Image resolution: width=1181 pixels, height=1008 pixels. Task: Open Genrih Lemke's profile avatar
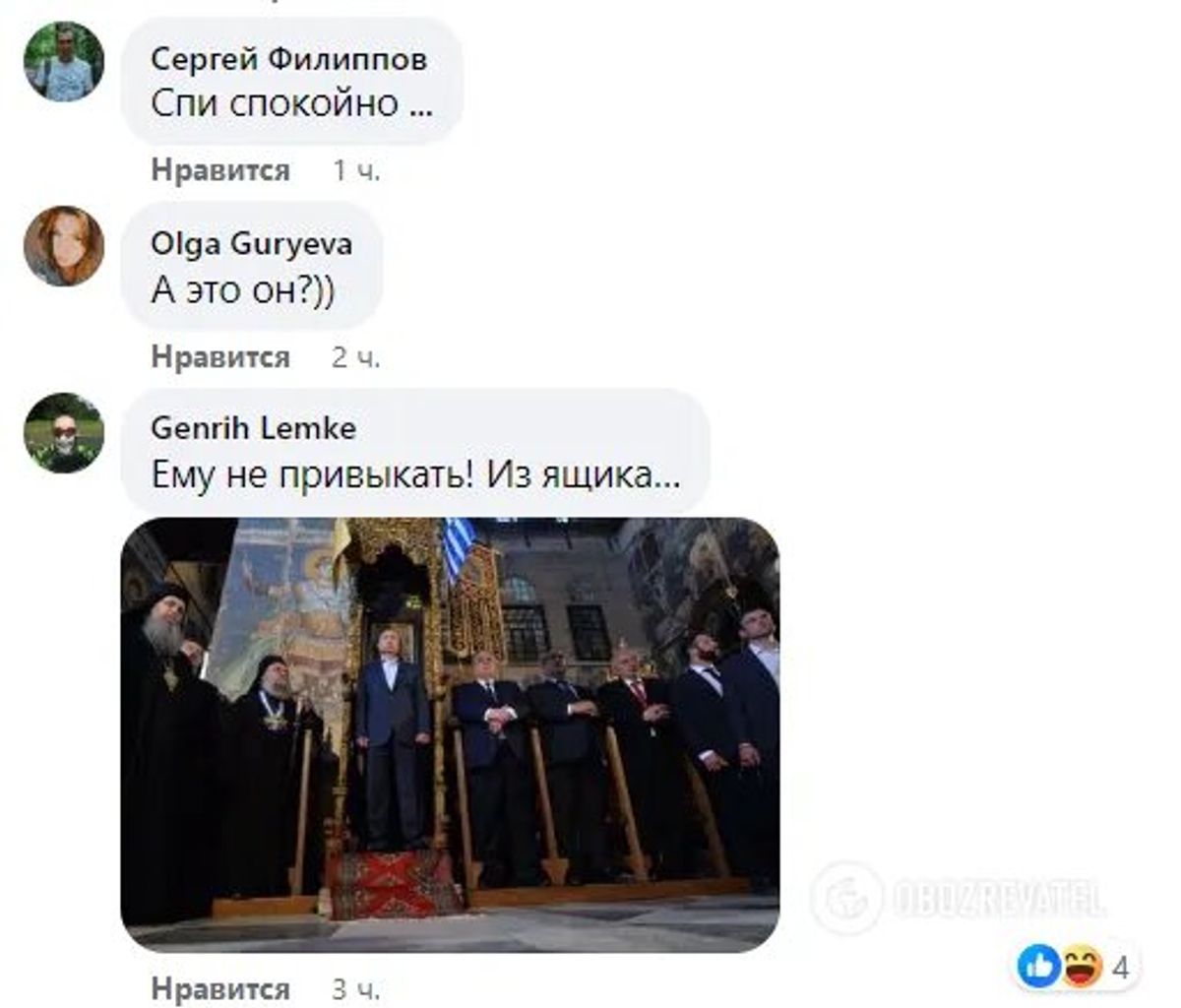click(64, 433)
